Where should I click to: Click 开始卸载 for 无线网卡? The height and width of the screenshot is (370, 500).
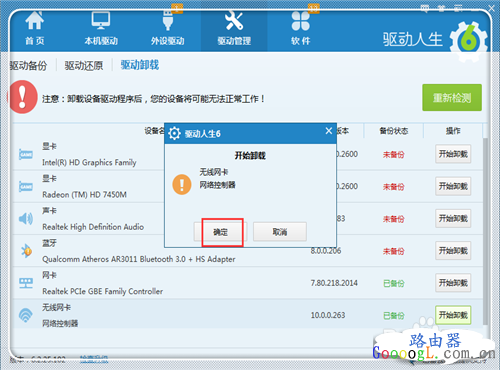pos(453,315)
